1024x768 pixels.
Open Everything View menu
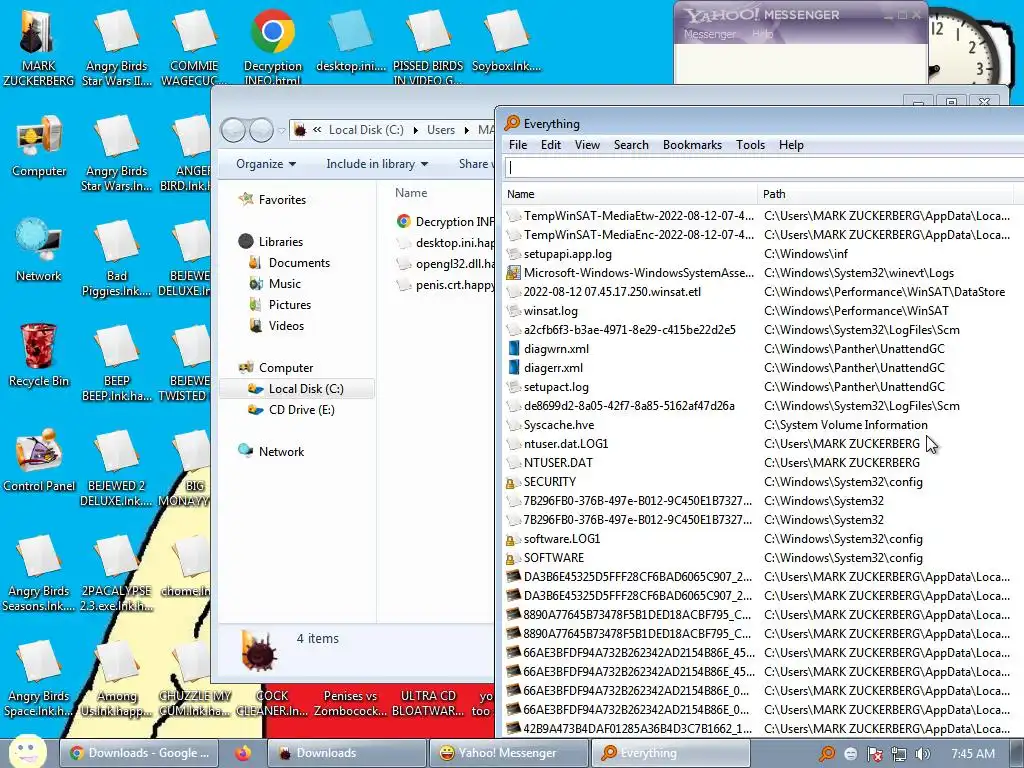pos(587,145)
